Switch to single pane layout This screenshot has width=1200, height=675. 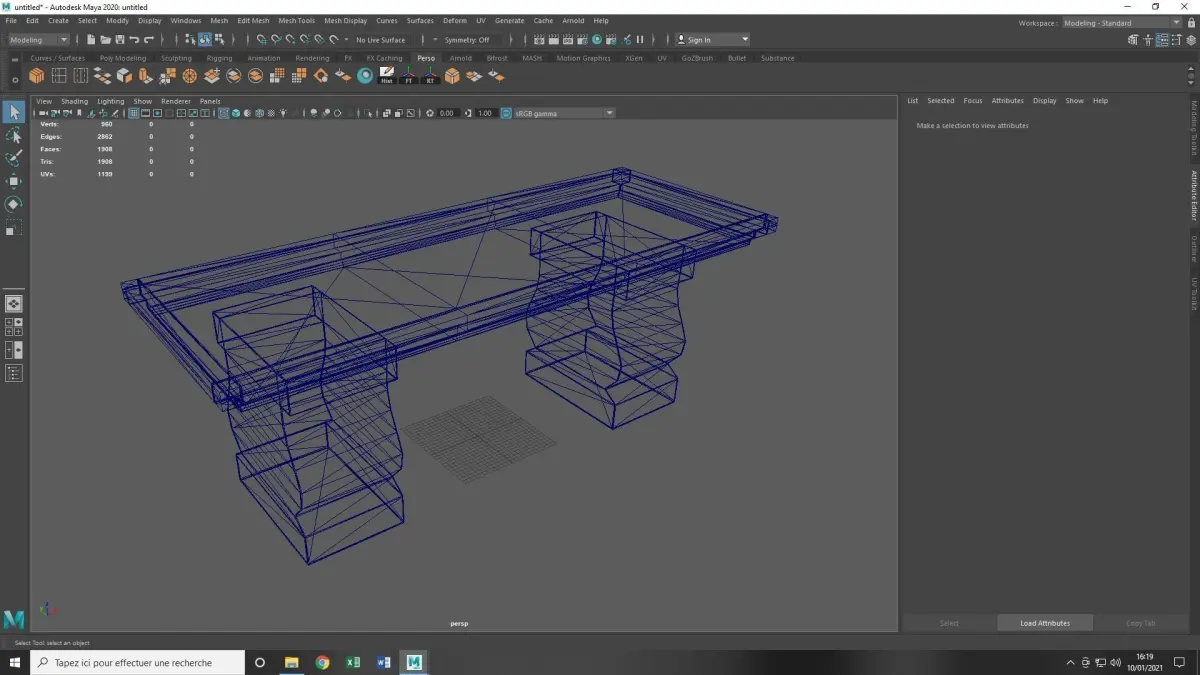click(x=14, y=304)
